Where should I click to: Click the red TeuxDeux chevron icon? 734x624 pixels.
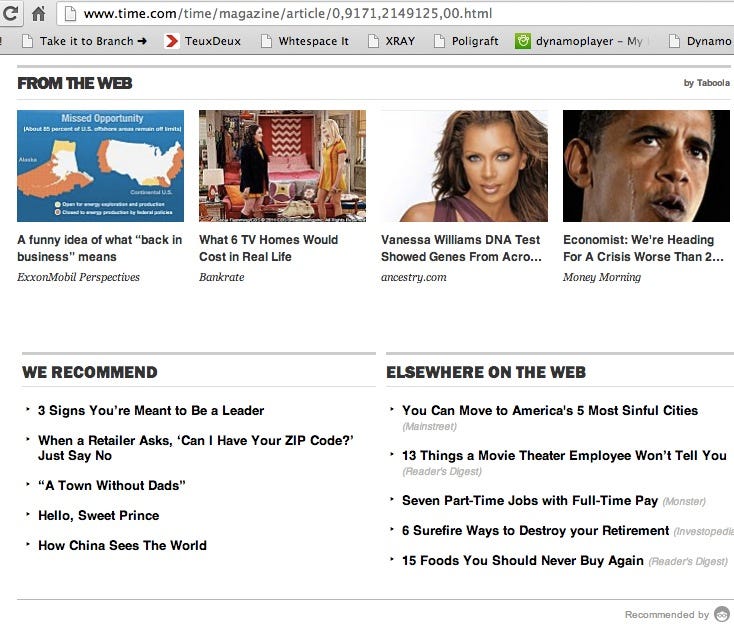pyautogui.click(x=172, y=41)
